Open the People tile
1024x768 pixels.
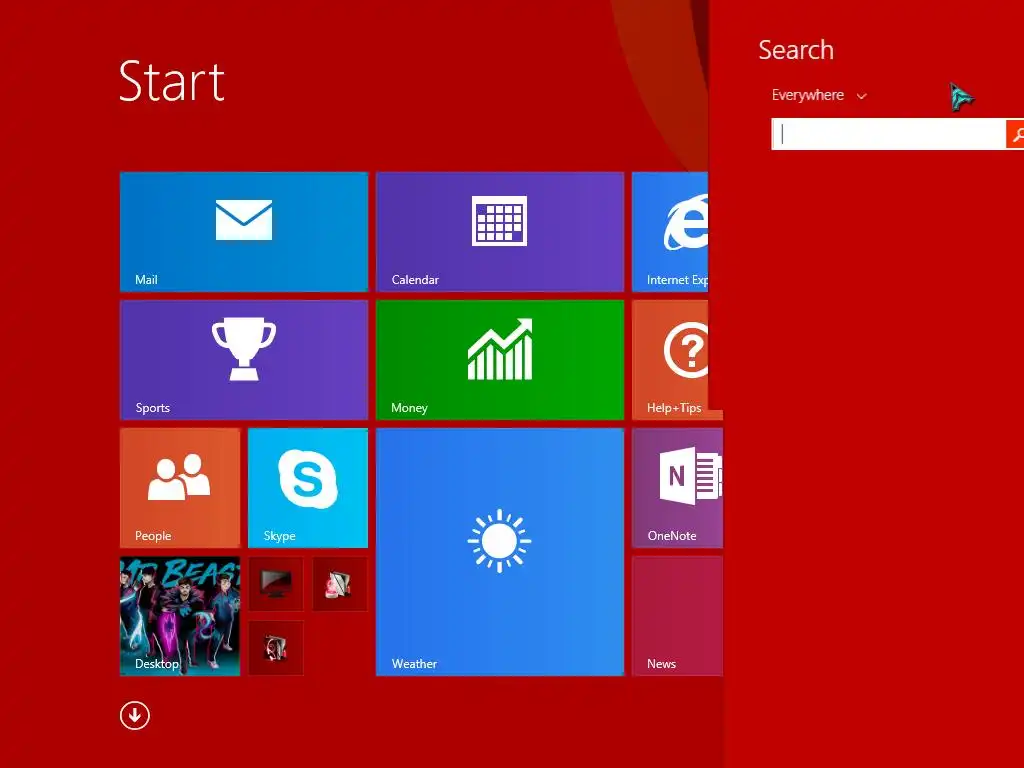click(180, 488)
